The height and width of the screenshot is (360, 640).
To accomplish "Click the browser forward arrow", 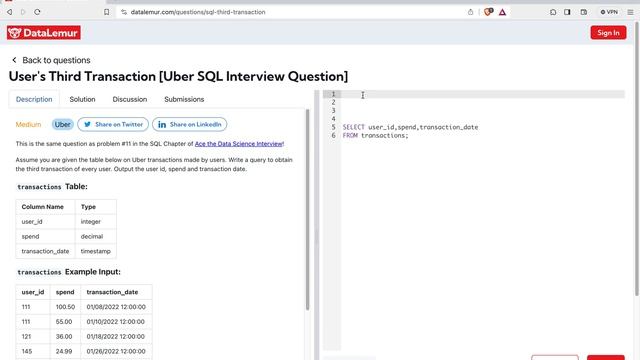I will [23, 12].
